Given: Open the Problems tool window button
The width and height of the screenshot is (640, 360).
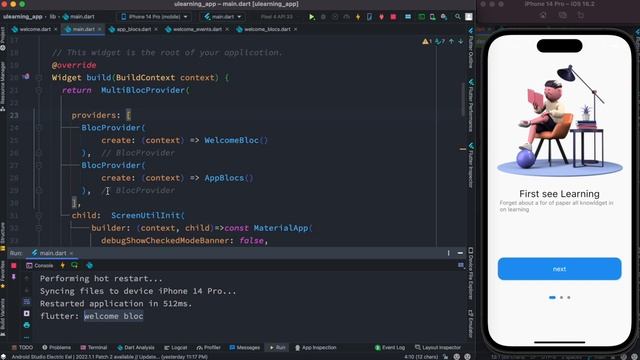Looking at the screenshot, I should (x=56, y=347).
